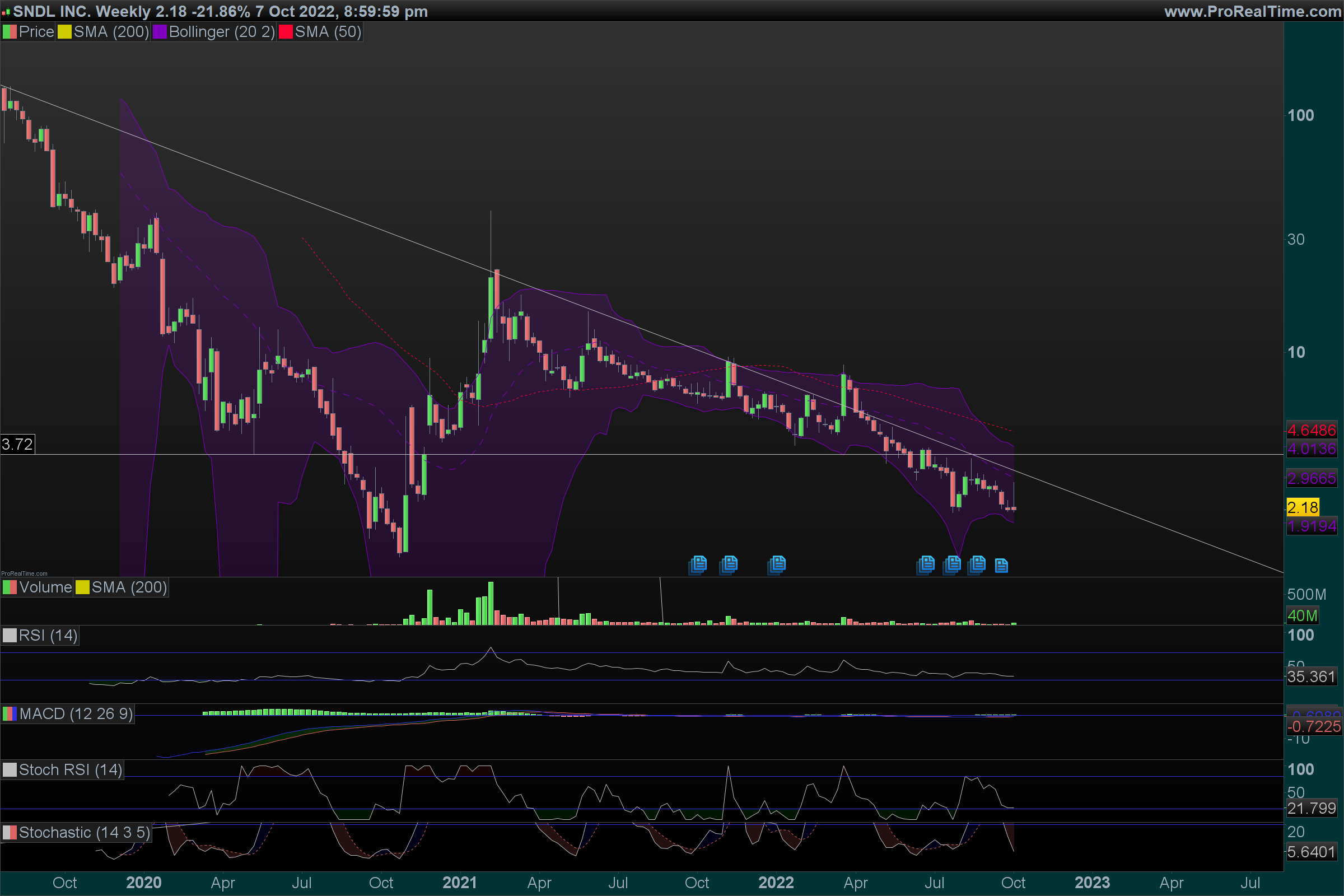Click the purple Bollinger color swatch
This screenshot has width=1344, height=896.
(160, 32)
